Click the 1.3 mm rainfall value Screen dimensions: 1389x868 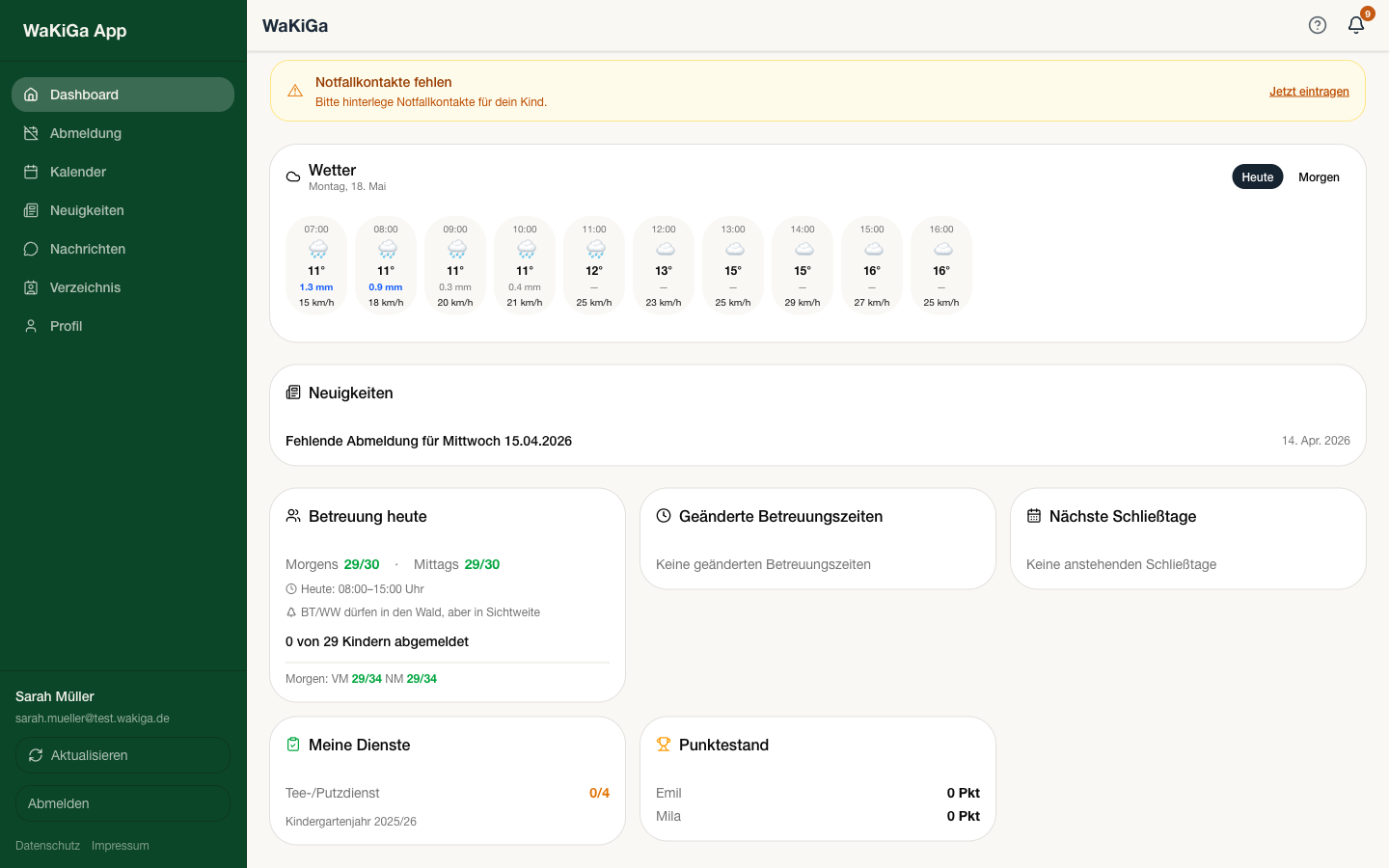[316, 287]
